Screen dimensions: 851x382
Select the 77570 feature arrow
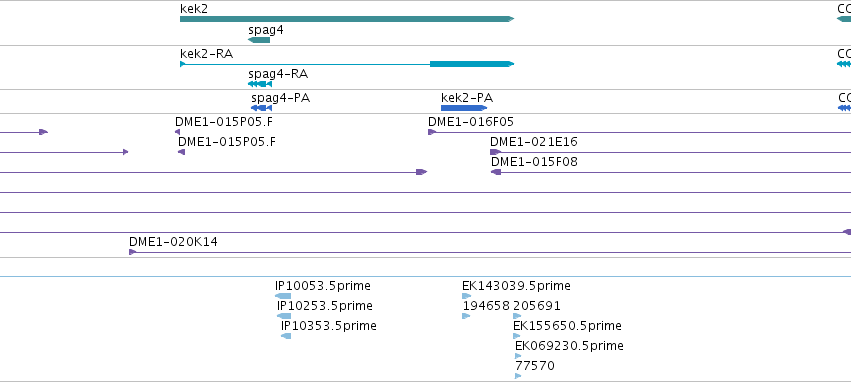tap(518, 376)
